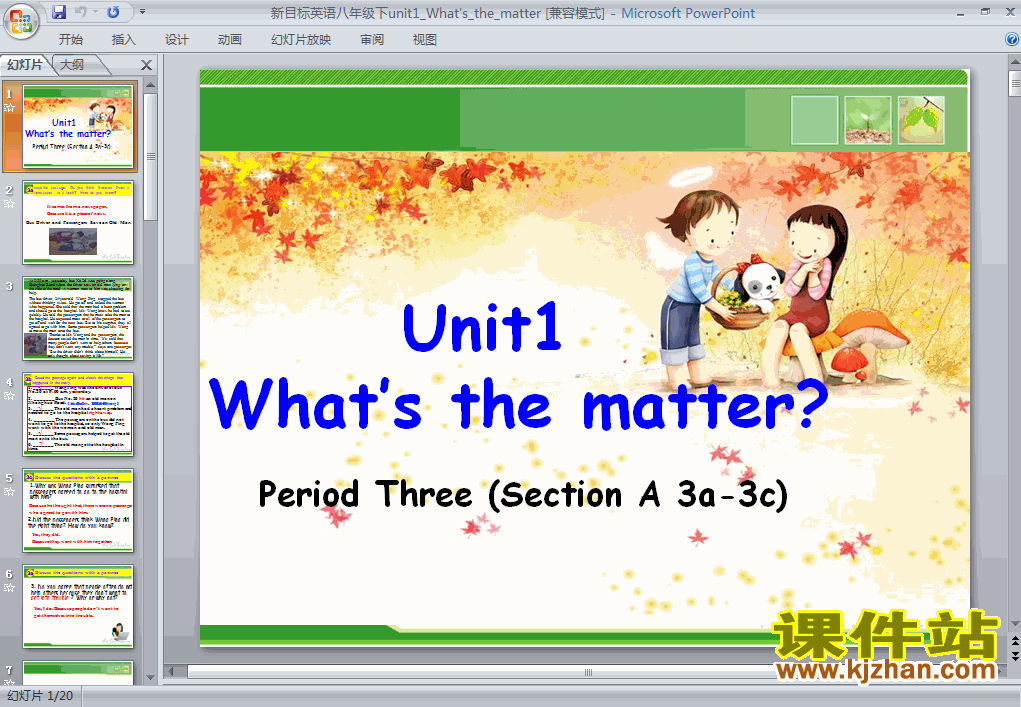Click animation star icon beside slide 4
This screenshot has height=707, width=1021.
pos(9,396)
